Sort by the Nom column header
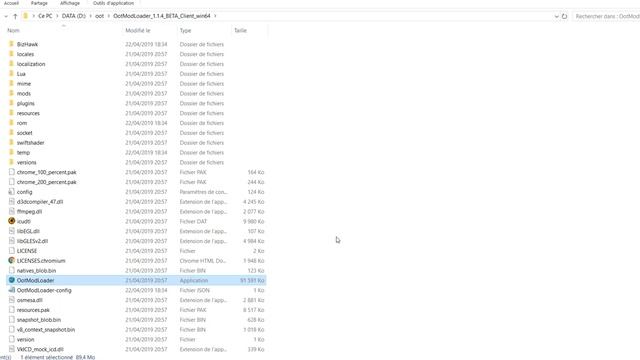 point(13,31)
